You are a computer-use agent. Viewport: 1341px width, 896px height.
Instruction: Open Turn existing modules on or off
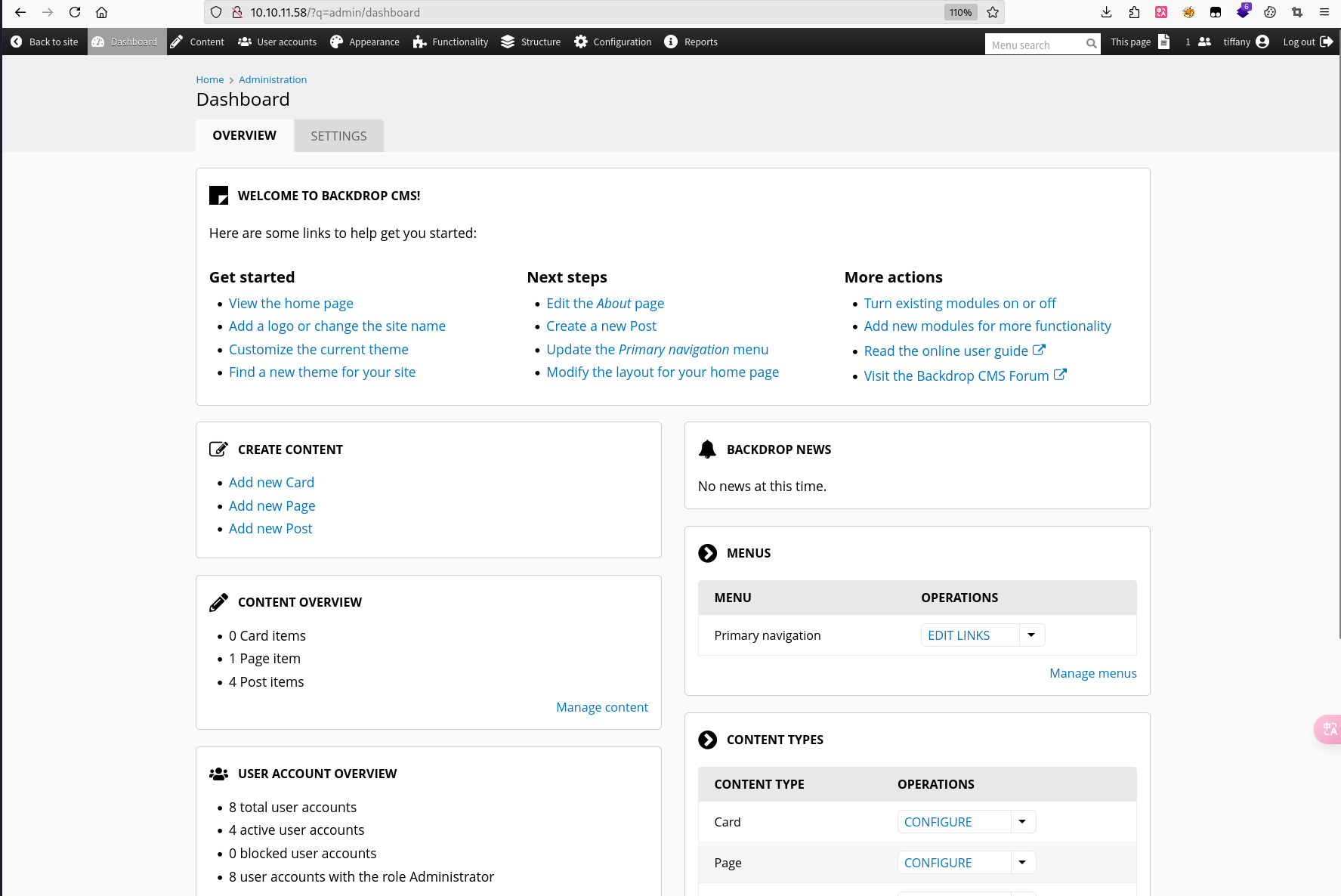click(x=959, y=303)
